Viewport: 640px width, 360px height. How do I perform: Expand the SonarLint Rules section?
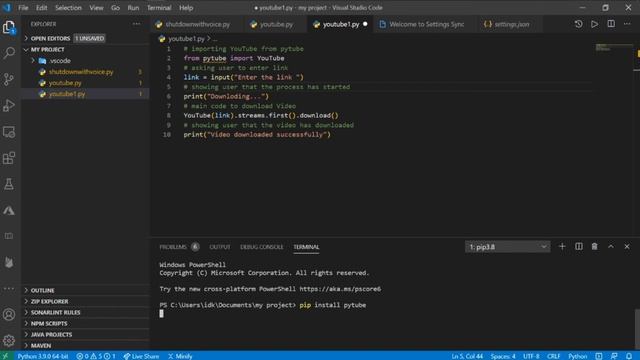pos(86,312)
